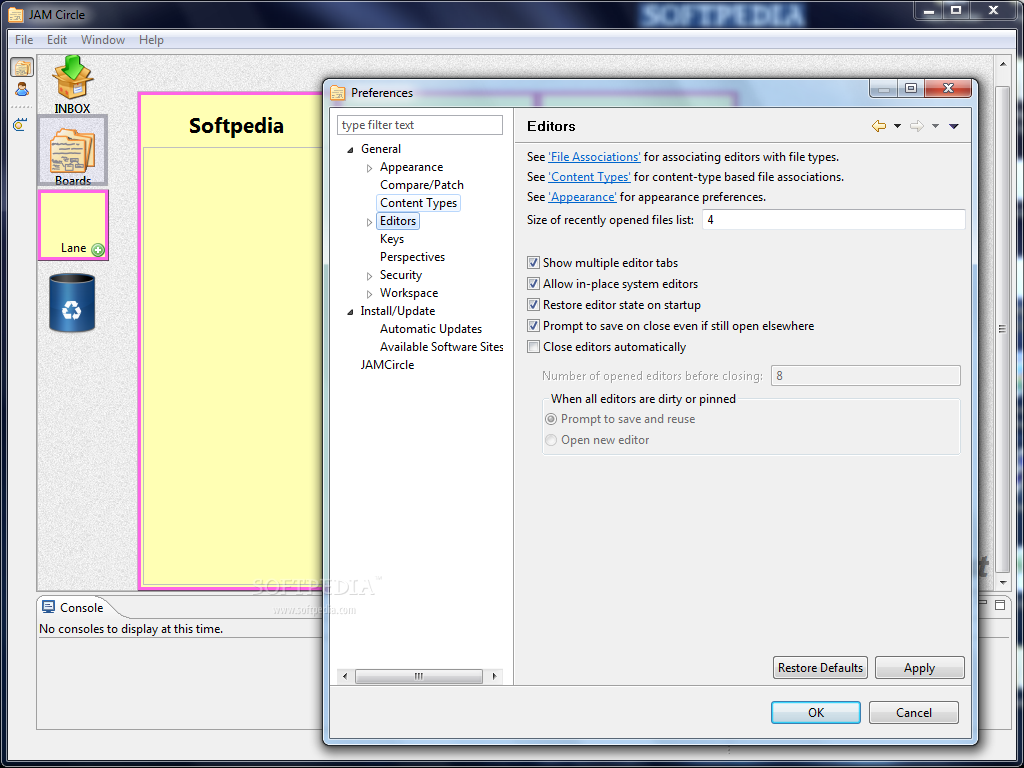Maximize the Console panel
This screenshot has width=1024, height=768.
(x=1000, y=605)
